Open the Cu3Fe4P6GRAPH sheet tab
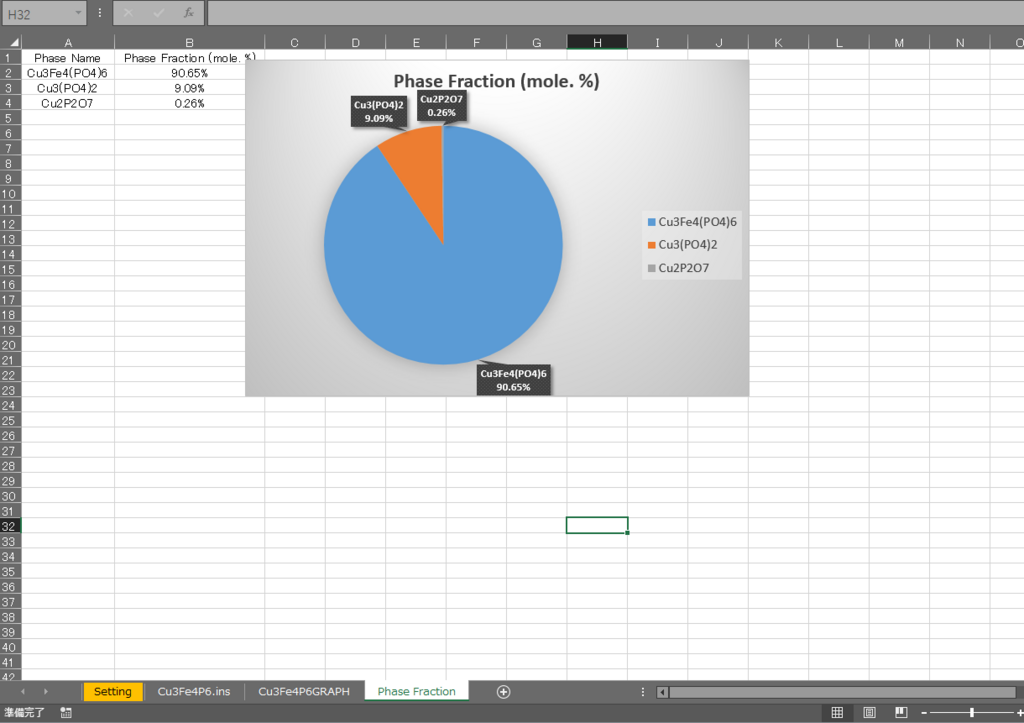The width and height of the screenshot is (1024, 723). 304,692
